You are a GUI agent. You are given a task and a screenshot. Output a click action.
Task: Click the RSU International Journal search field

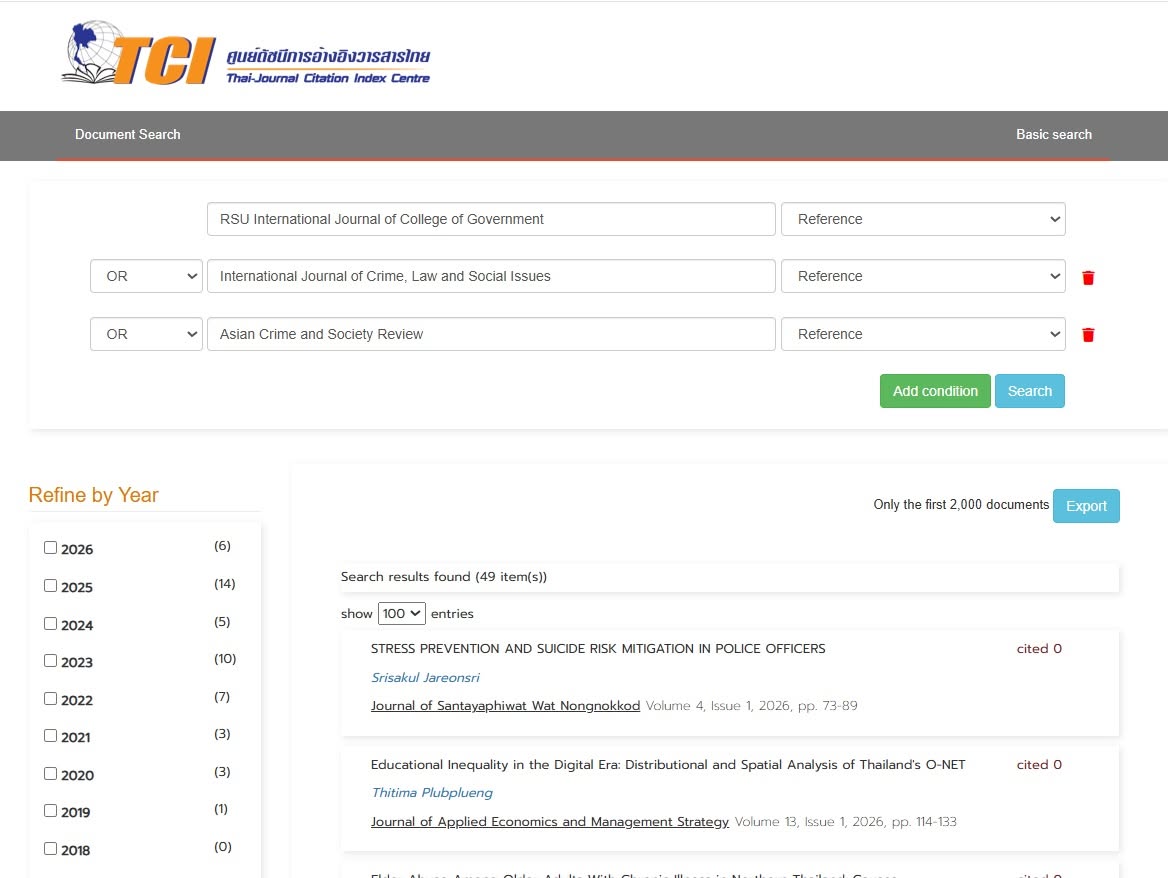point(491,219)
